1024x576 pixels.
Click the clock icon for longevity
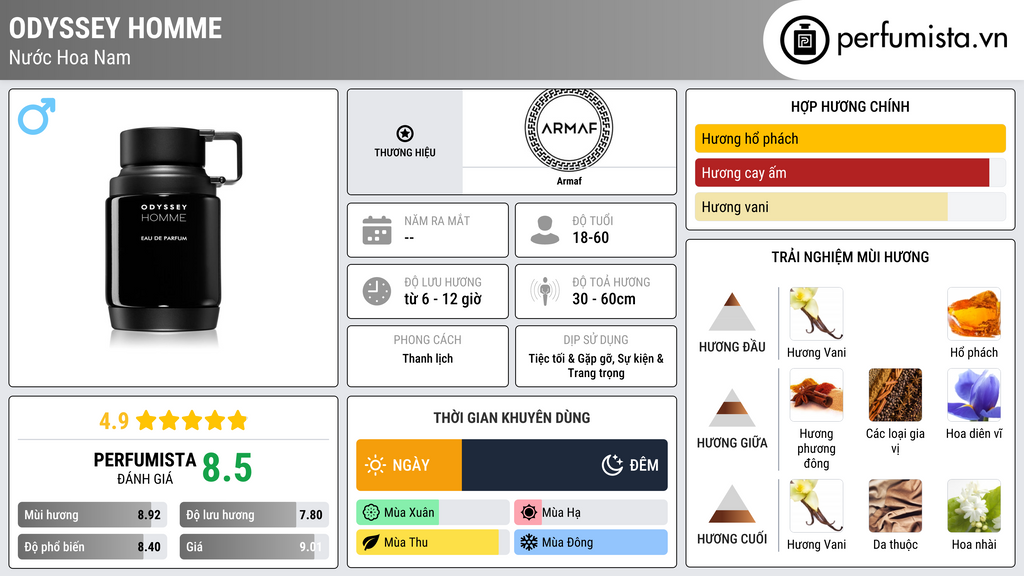tap(377, 291)
